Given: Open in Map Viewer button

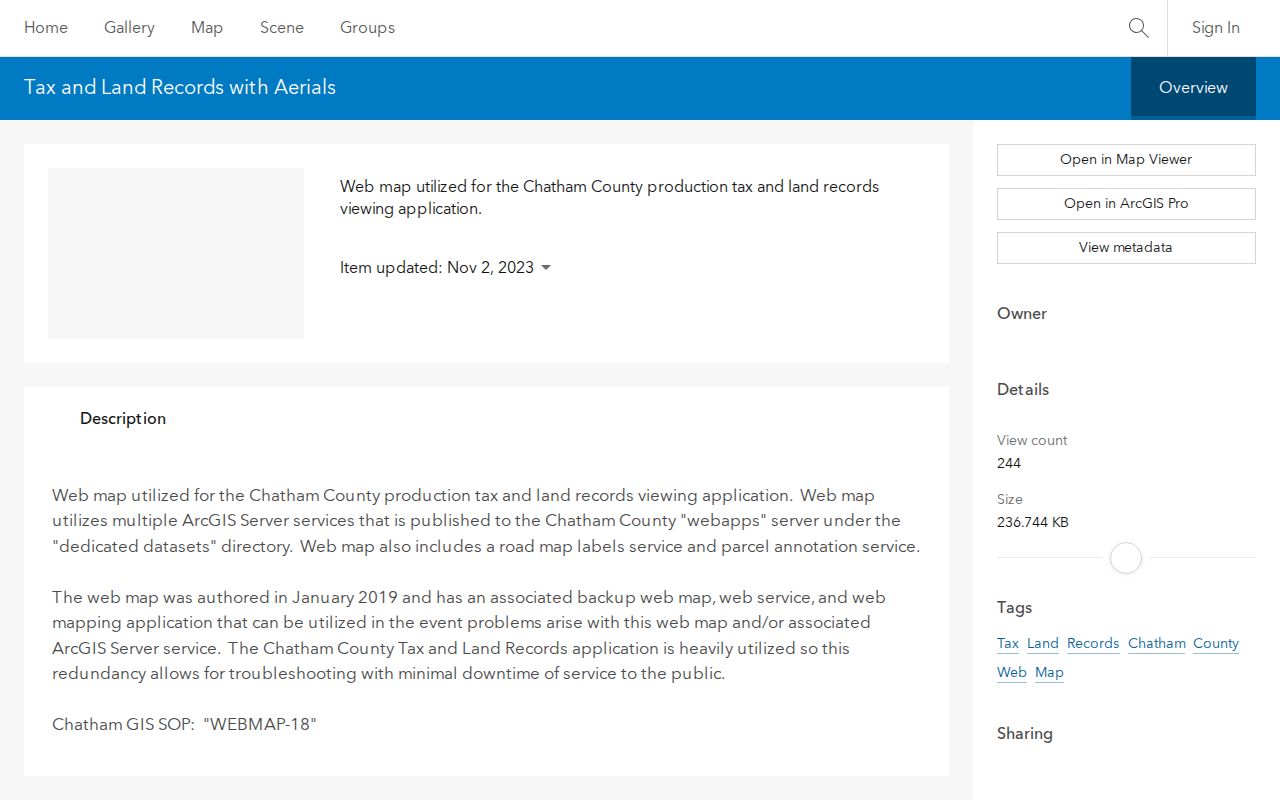Looking at the screenshot, I should [1126, 160].
